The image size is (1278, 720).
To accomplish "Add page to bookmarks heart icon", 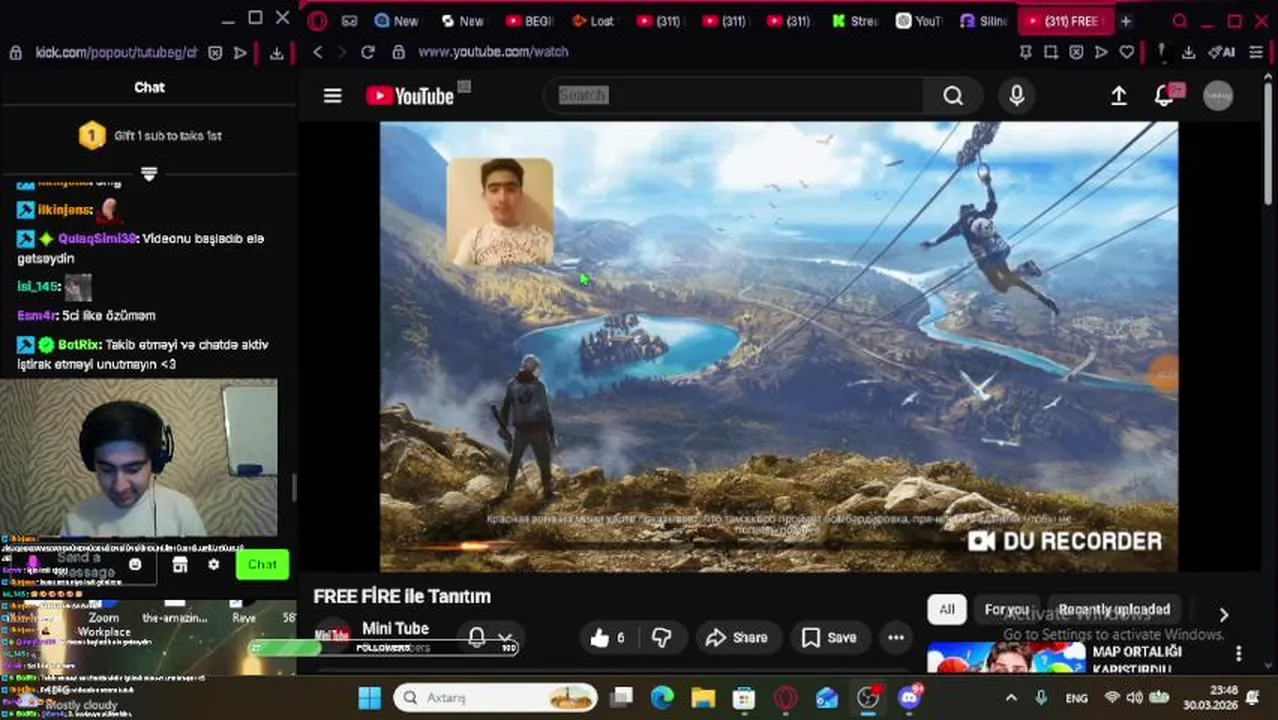I will click(1127, 52).
